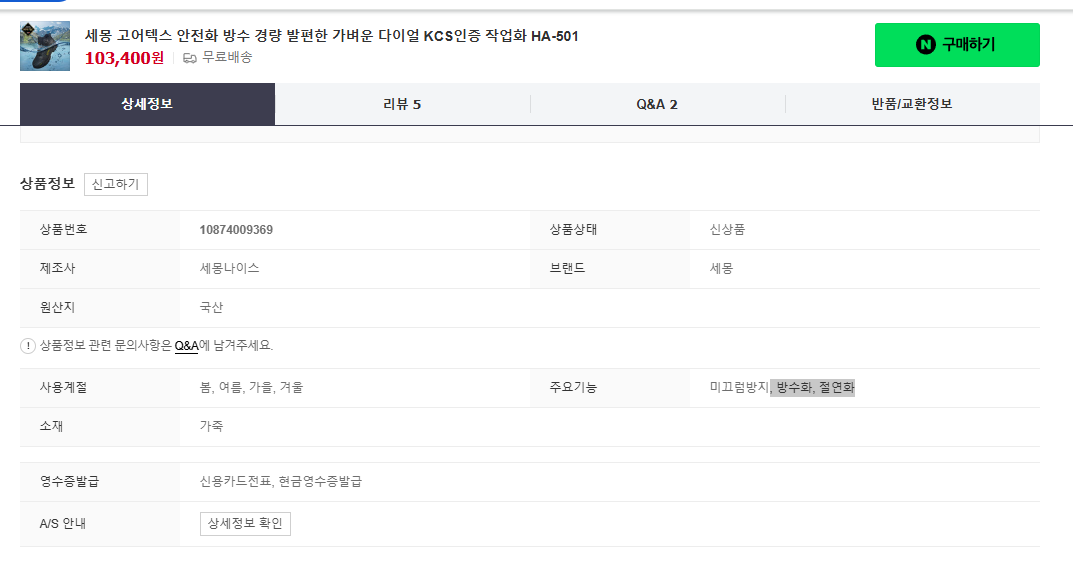The image size is (1073, 571).
Task: Click the free shipping truck icon
Action: pyautogui.click(x=190, y=58)
